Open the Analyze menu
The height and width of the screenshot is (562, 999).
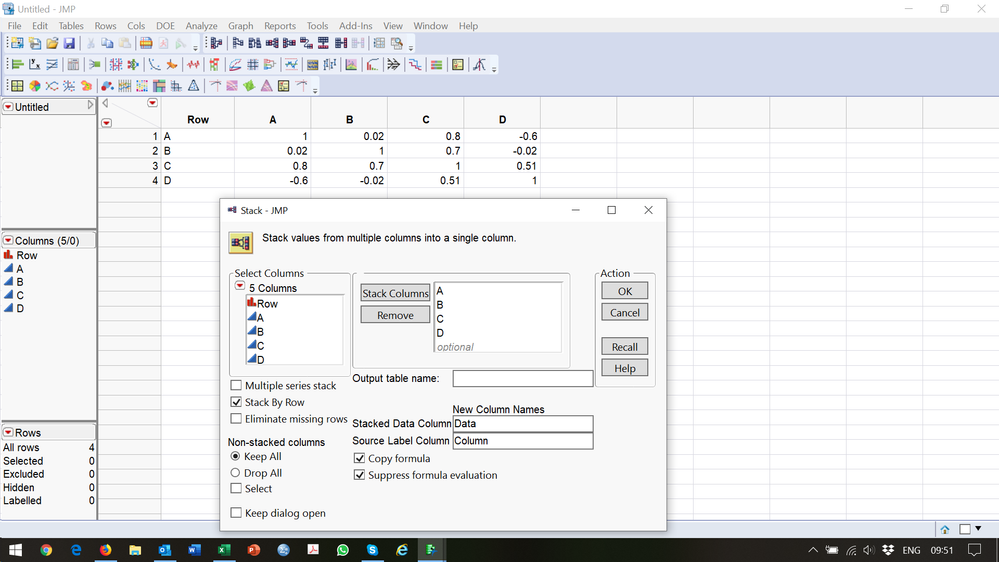pos(201,25)
